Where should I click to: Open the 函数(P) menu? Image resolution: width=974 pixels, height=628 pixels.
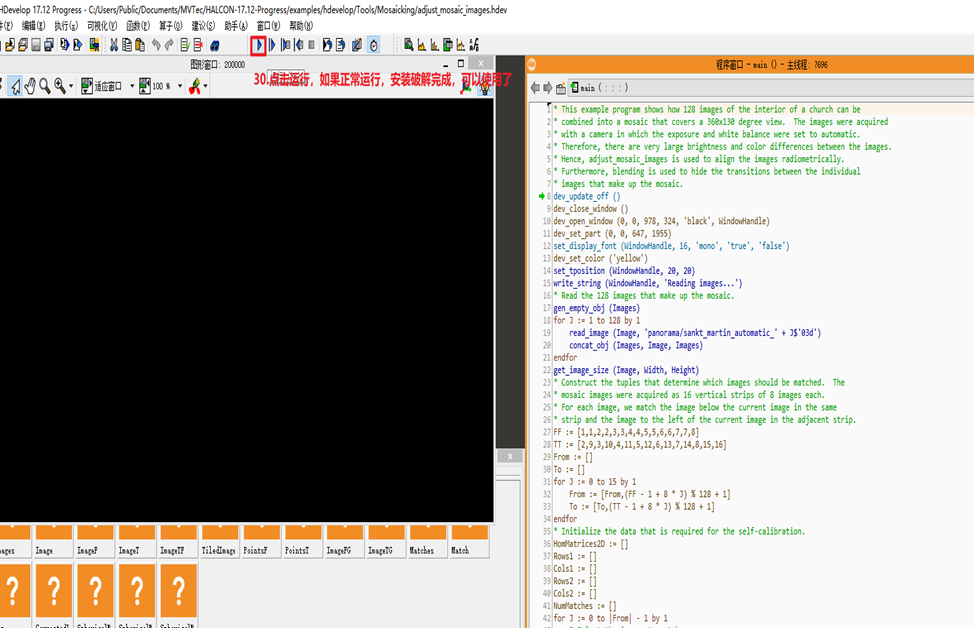point(138,25)
